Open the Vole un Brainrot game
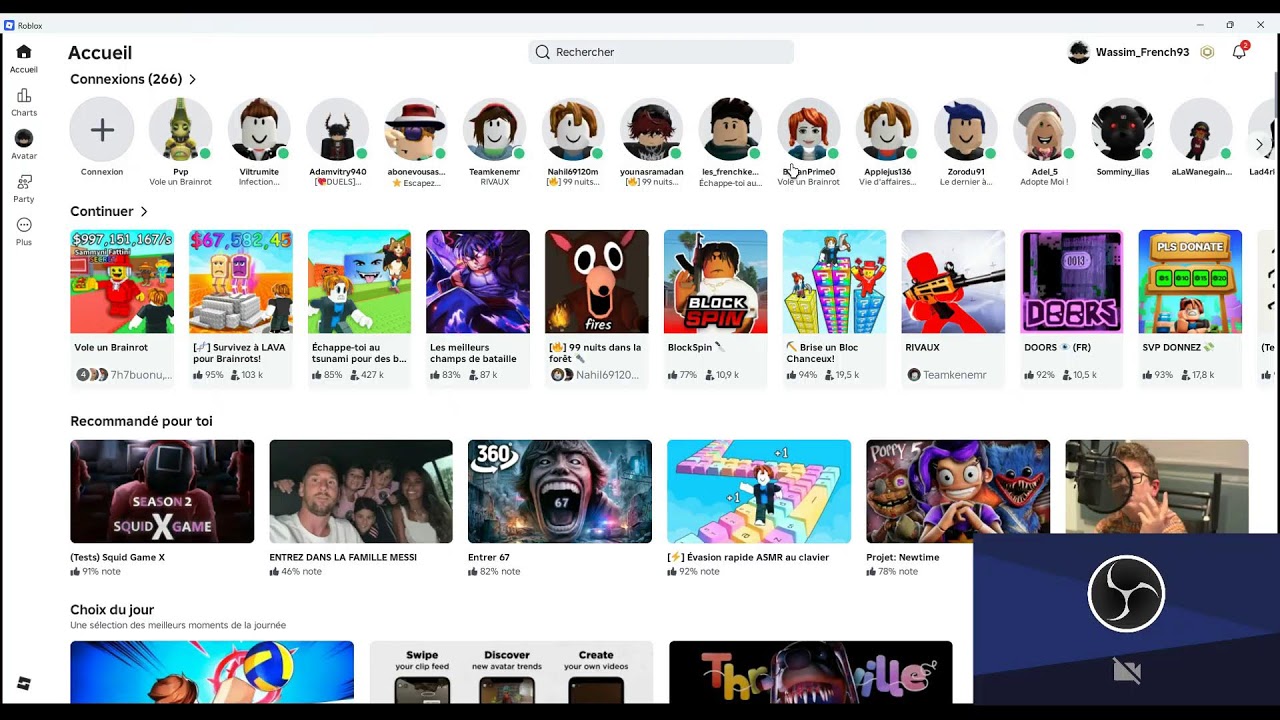Screen dimensions: 1280x720 point(122,307)
